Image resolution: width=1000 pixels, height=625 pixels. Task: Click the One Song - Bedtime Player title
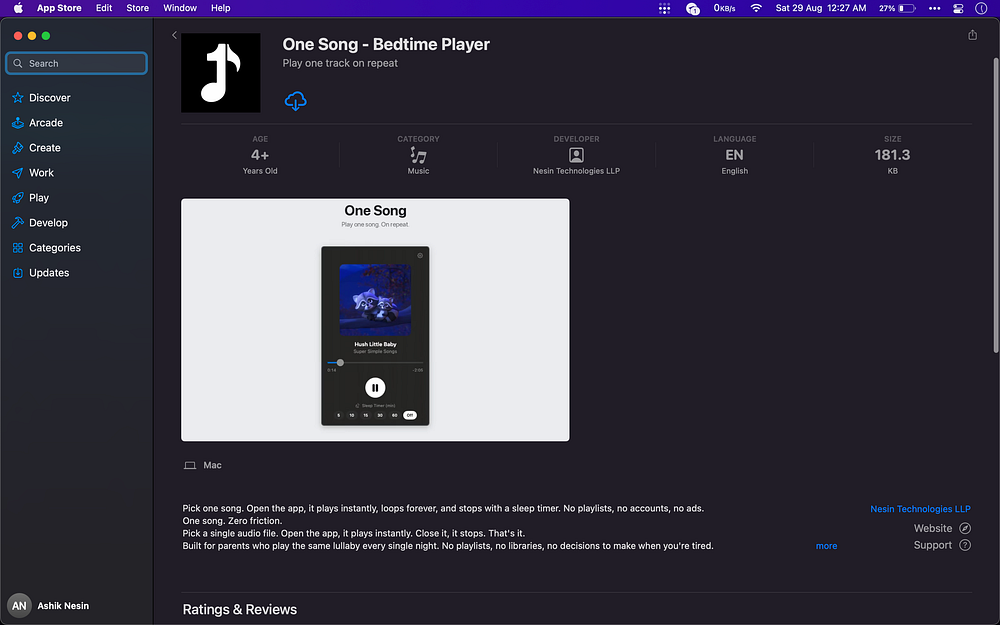coord(386,44)
